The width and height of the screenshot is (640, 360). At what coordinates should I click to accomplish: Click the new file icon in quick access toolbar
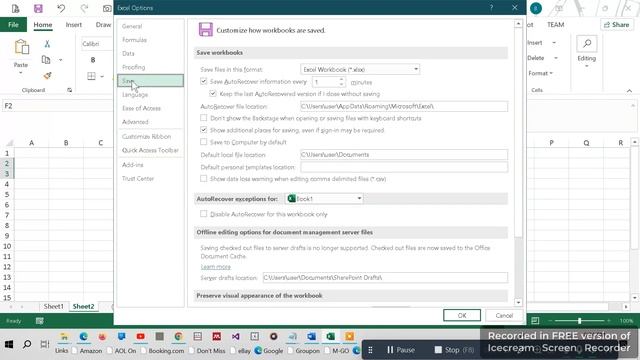click(x=16, y=9)
